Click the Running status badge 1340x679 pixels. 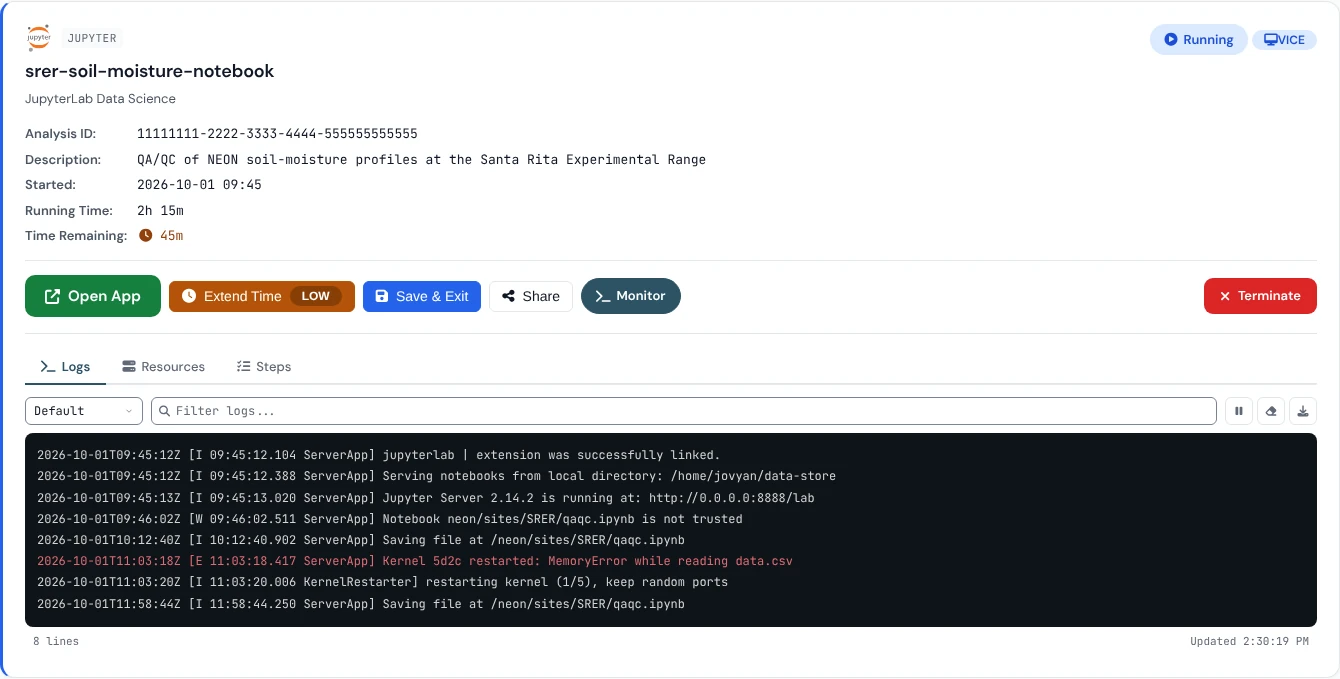click(x=1198, y=39)
